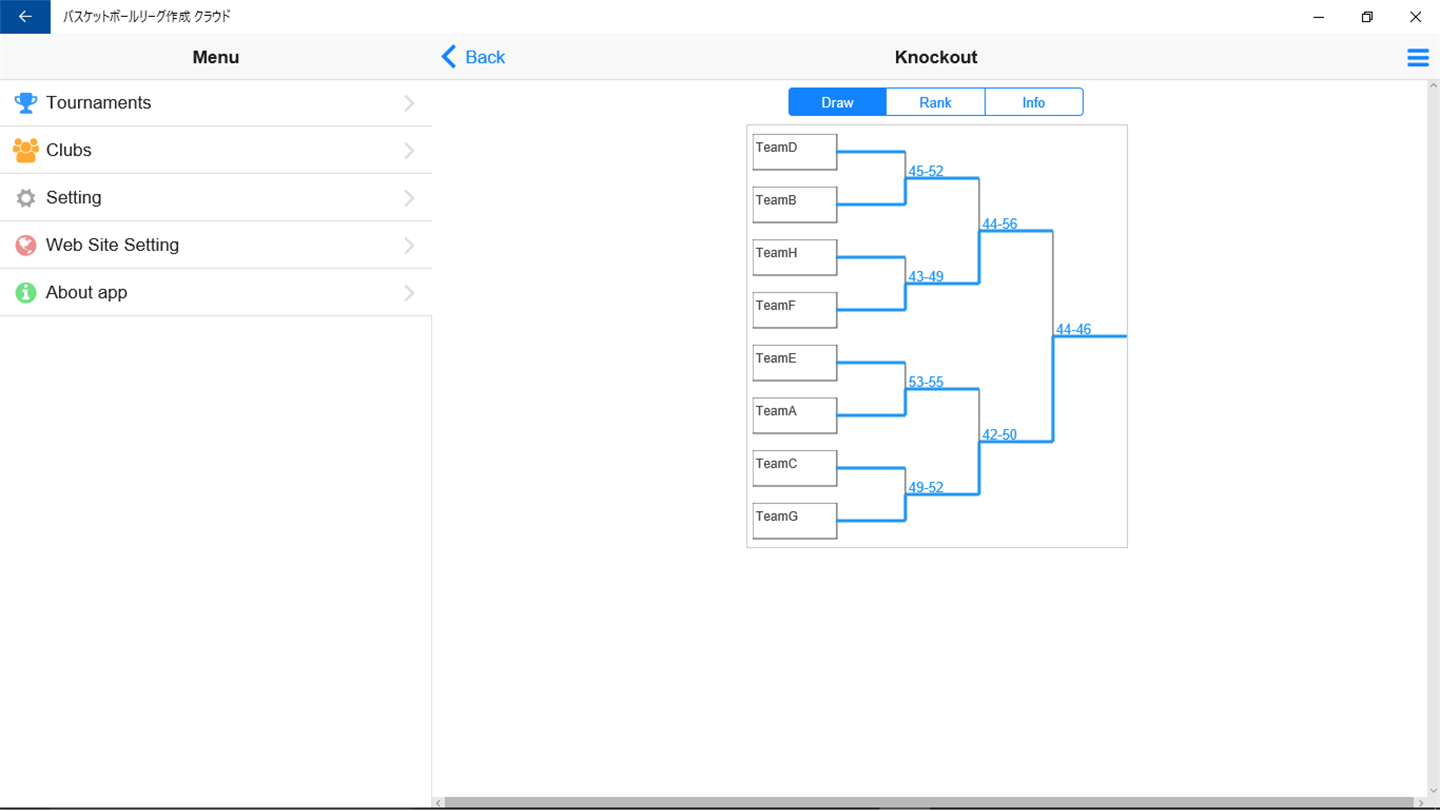Select the TeamD bracket box
Viewport: 1440px width, 810px height.
point(794,152)
